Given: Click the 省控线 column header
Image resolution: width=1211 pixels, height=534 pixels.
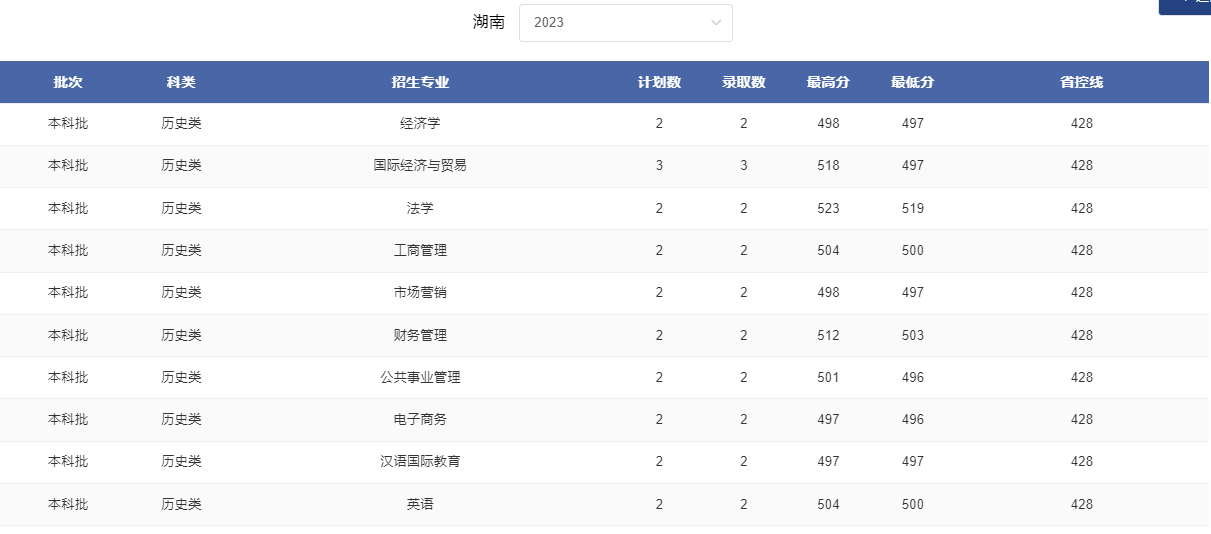Looking at the screenshot, I should (x=1081, y=82).
